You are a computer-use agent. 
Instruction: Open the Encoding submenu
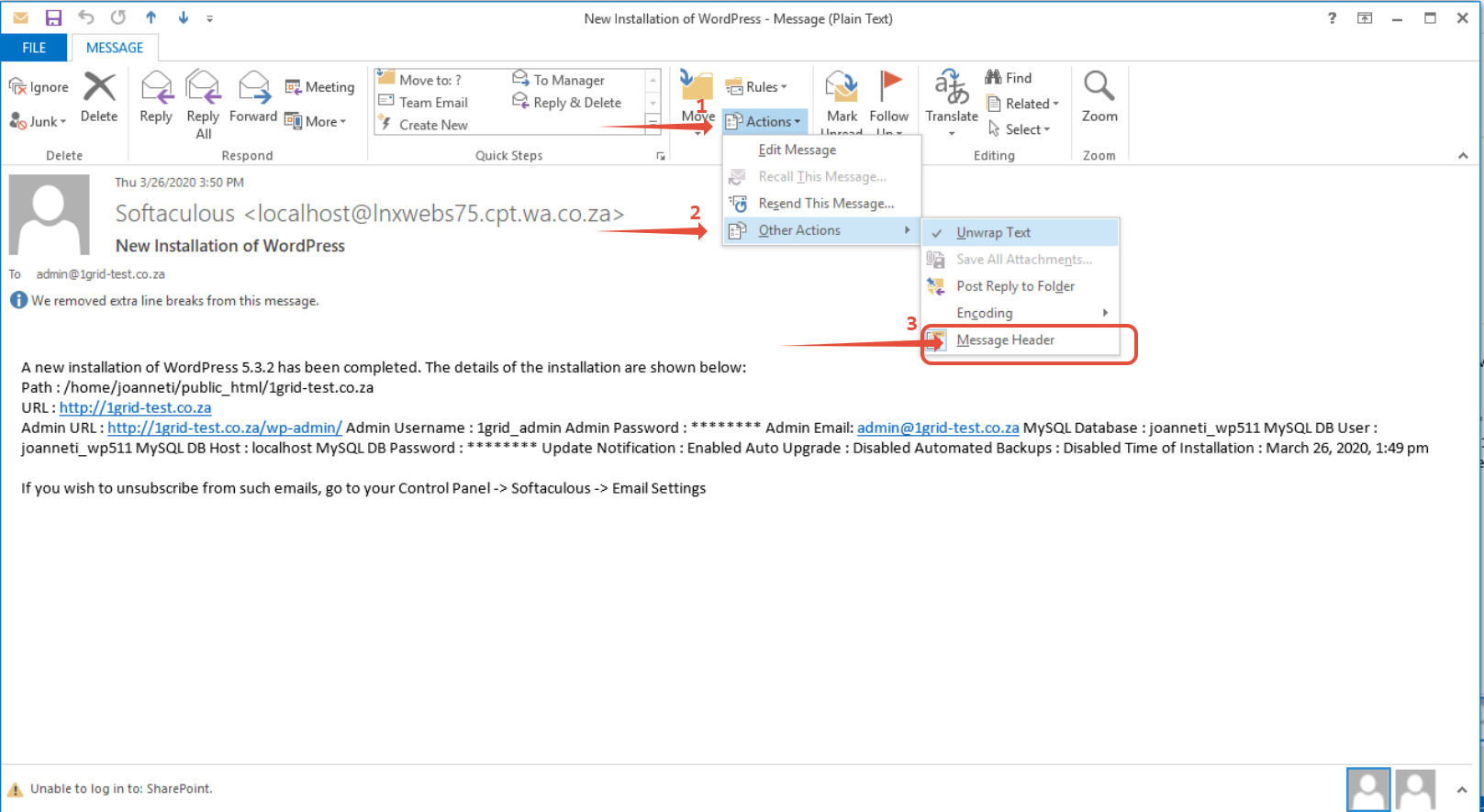(x=1021, y=313)
